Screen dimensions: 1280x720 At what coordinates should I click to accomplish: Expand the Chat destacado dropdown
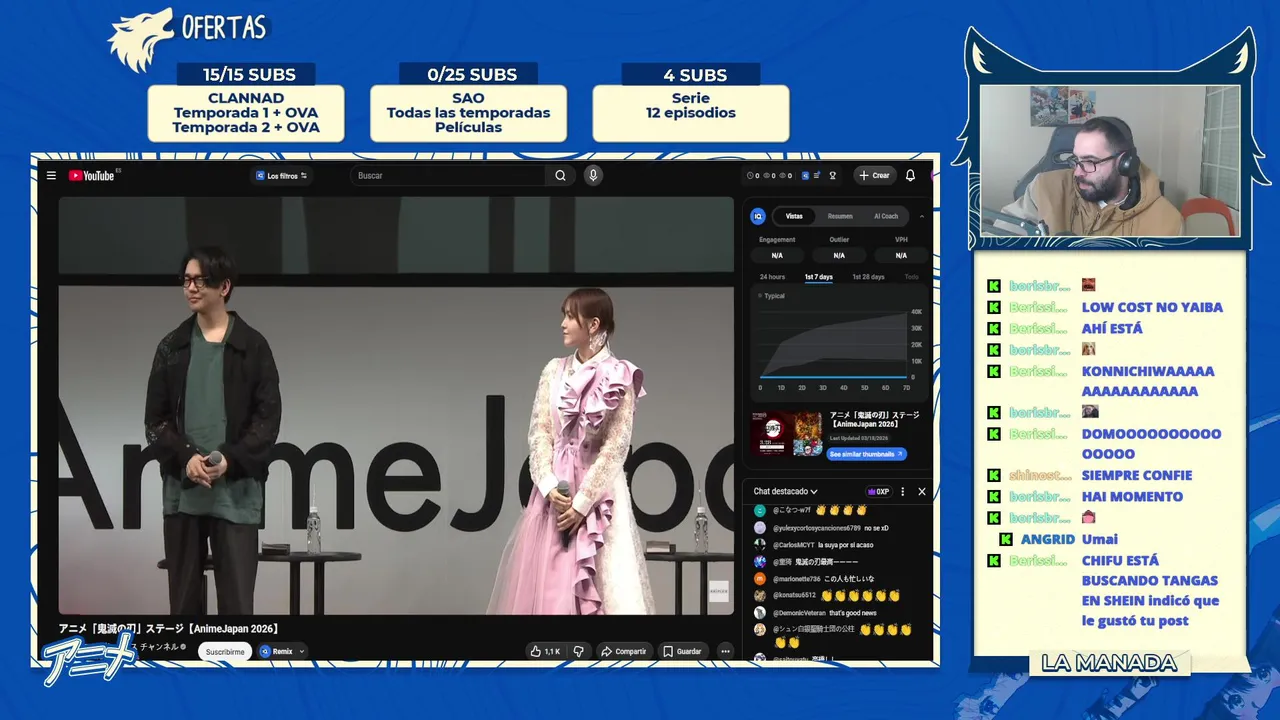(x=786, y=492)
